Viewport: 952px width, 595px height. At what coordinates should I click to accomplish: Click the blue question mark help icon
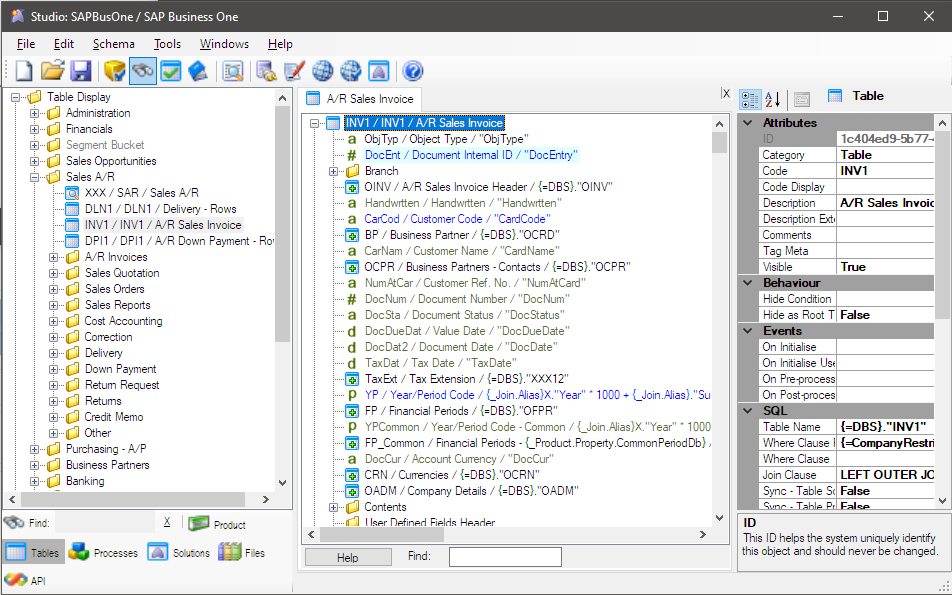[412, 71]
